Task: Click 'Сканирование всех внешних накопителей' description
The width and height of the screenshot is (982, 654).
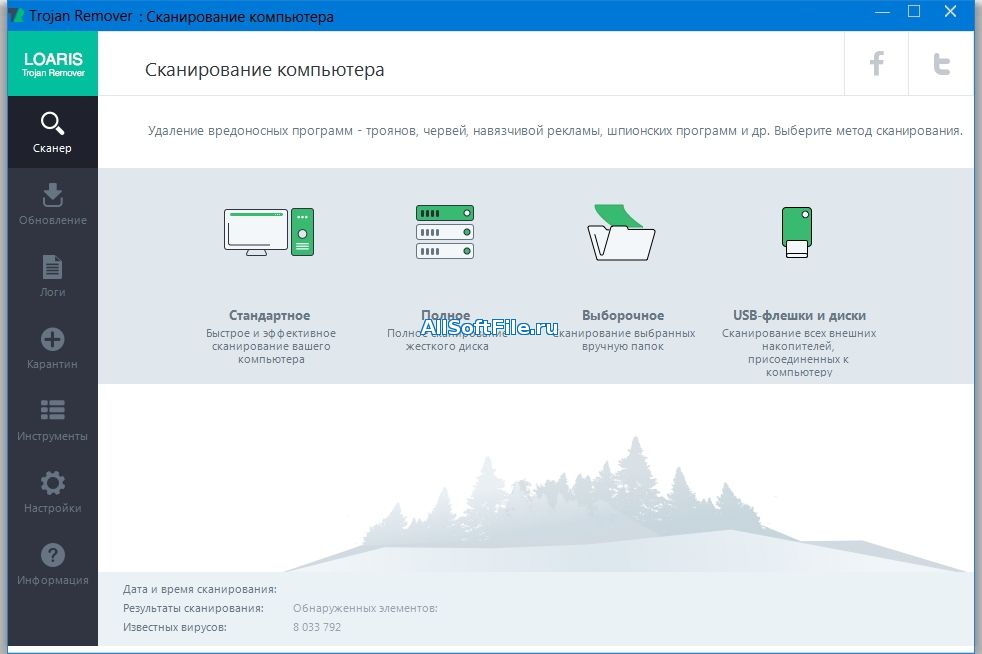Action: [799, 353]
